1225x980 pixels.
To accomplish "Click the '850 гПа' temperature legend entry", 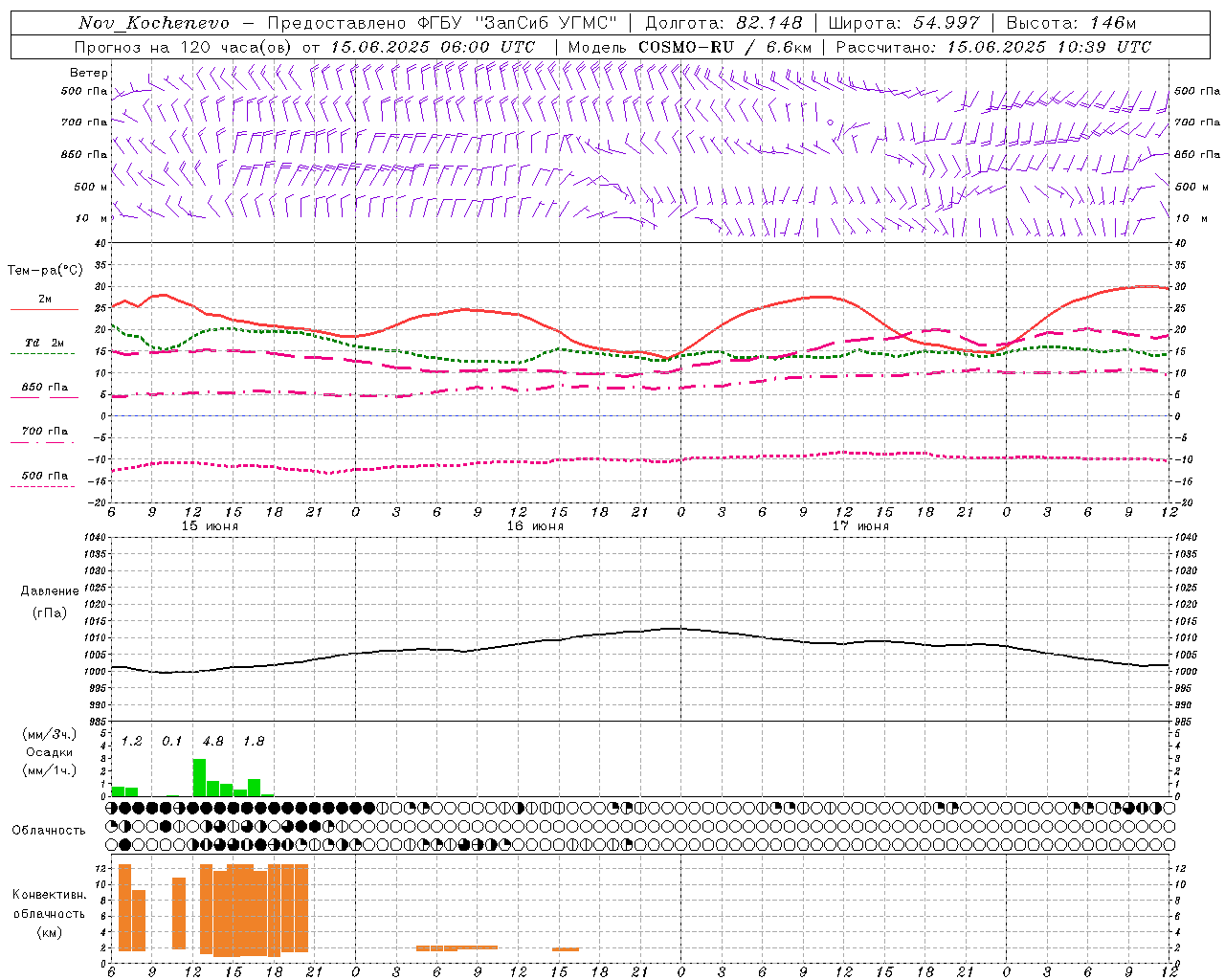I will [x=44, y=388].
